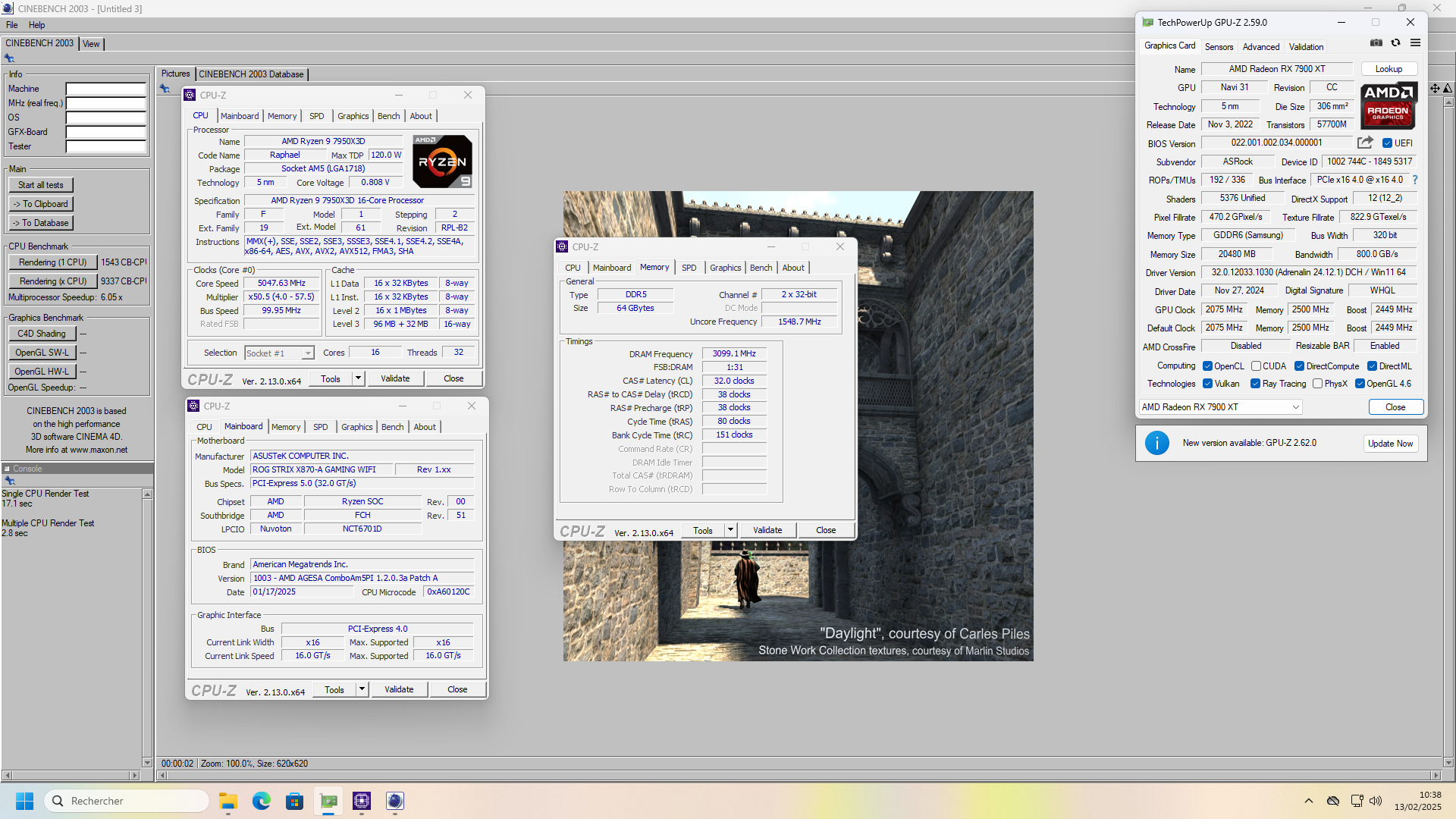The width and height of the screenshot is (1456, 819).
Task: Click Update Now in GPU-Z notice
Action: point(1390,444)
